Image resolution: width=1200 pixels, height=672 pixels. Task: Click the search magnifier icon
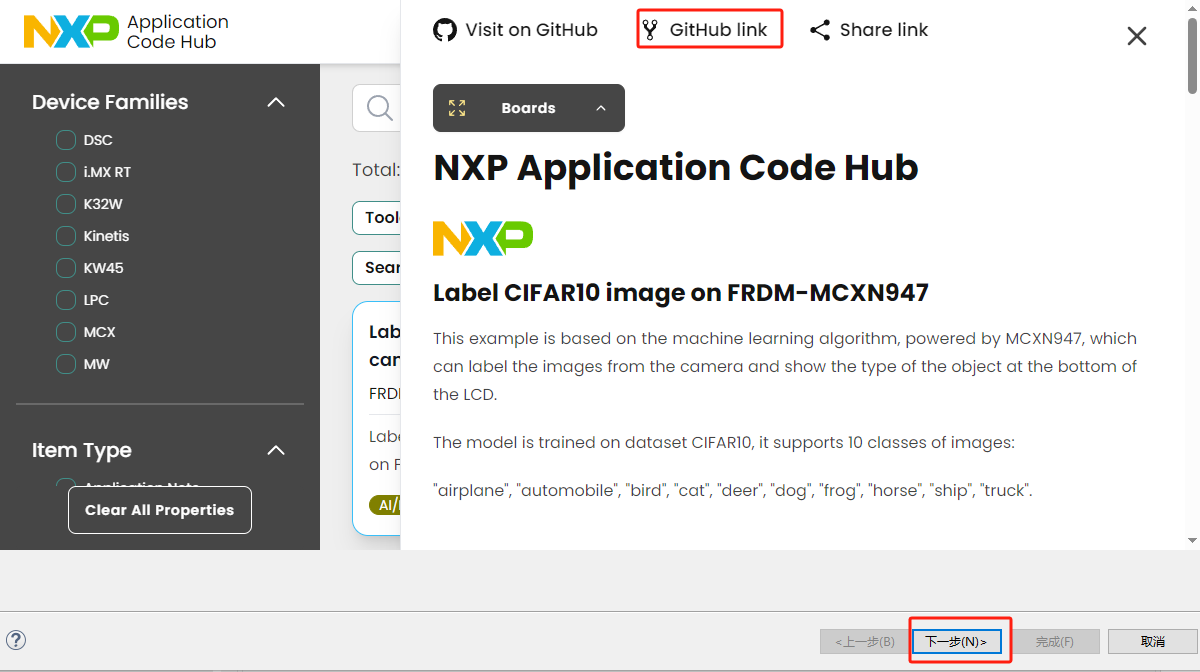coord(380,108)
